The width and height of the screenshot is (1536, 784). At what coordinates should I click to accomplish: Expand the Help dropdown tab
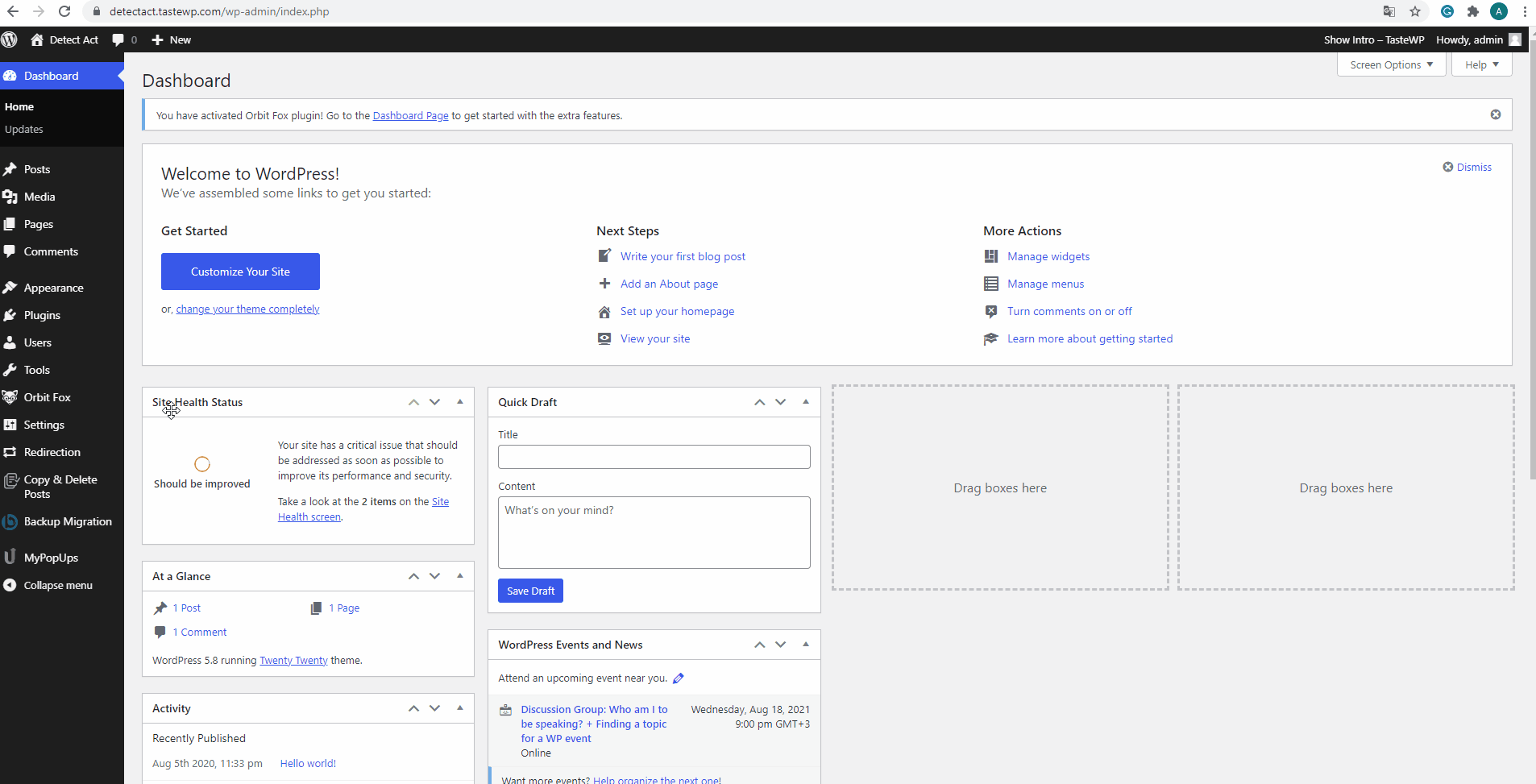click(x=1481, y=64)
